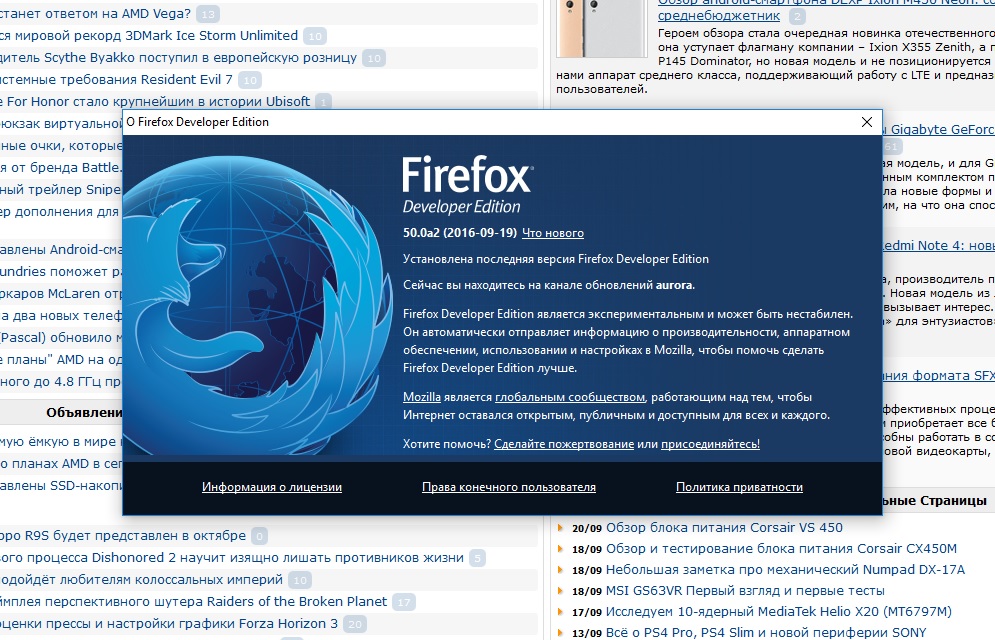Open the Gigabyte GeForce article link
The height and width of the screenshot is (640, 995).
tap(939, 129)
